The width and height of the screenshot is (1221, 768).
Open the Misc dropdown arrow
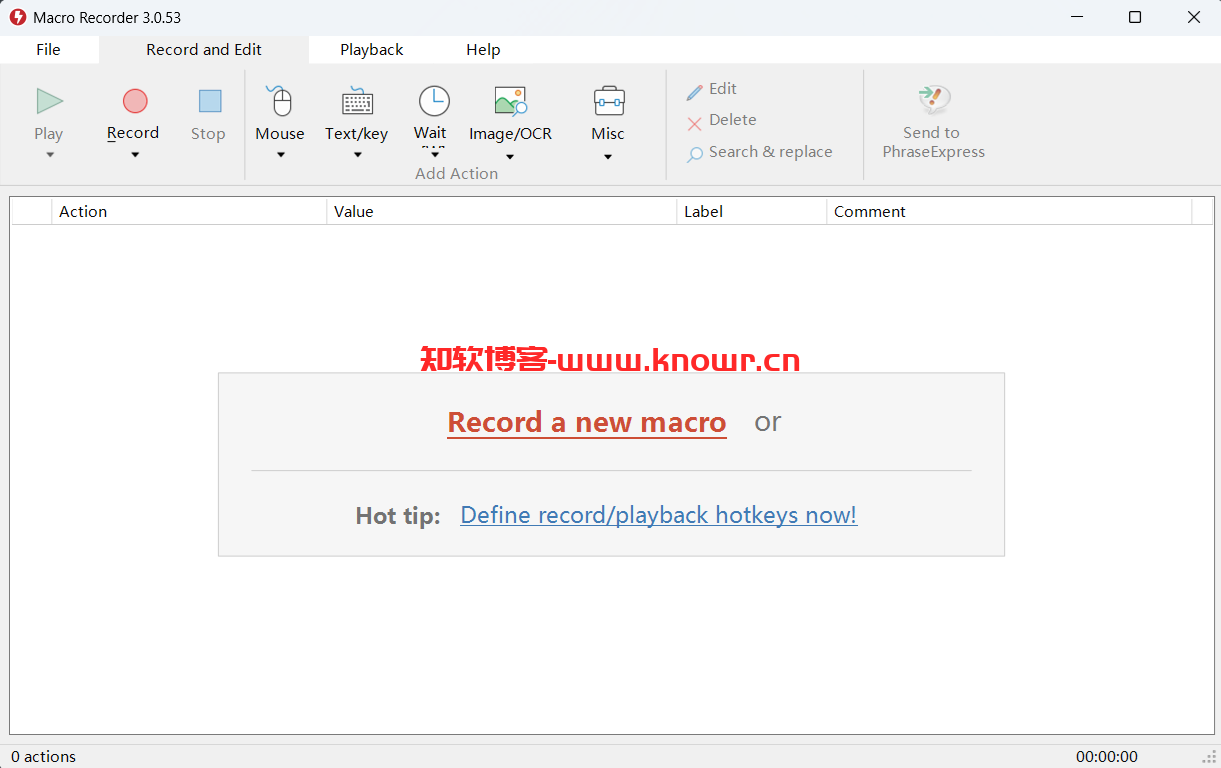tap(608, 157)
